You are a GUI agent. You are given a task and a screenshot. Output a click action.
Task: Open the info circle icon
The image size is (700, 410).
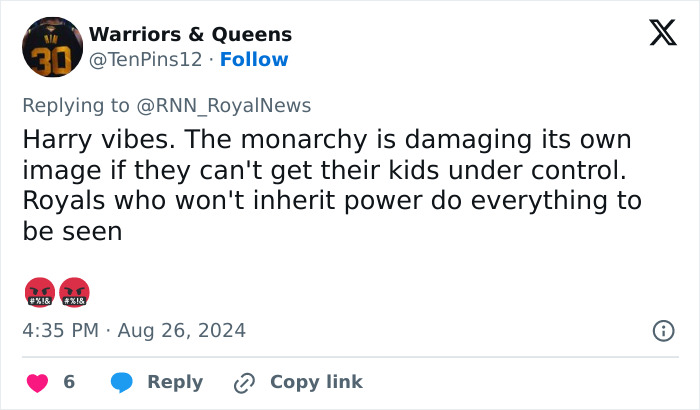pyautogui.click(x=662, y=330)
